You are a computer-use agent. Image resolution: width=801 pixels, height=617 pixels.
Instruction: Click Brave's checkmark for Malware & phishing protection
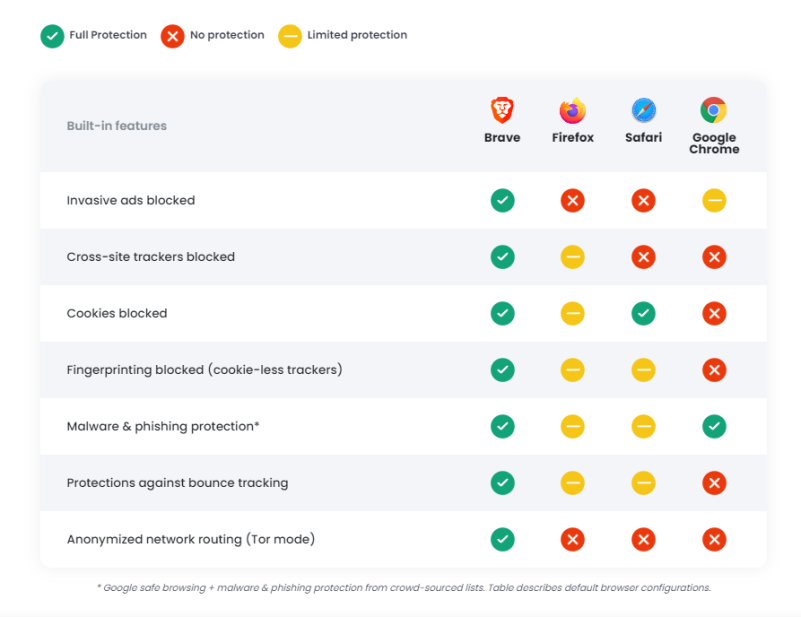tap(503, 426)
